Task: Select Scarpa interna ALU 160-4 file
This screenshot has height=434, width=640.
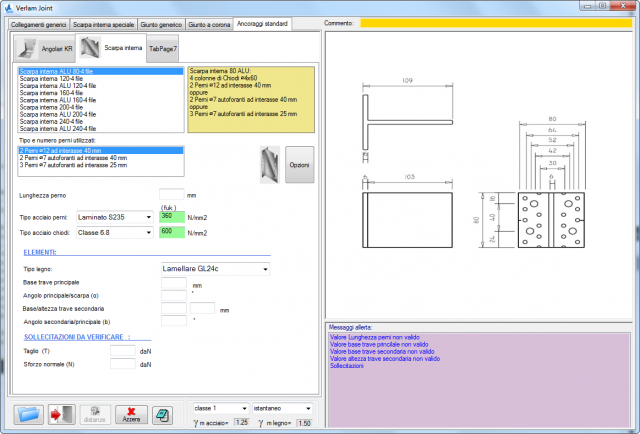Action: (x=58, y=100)
